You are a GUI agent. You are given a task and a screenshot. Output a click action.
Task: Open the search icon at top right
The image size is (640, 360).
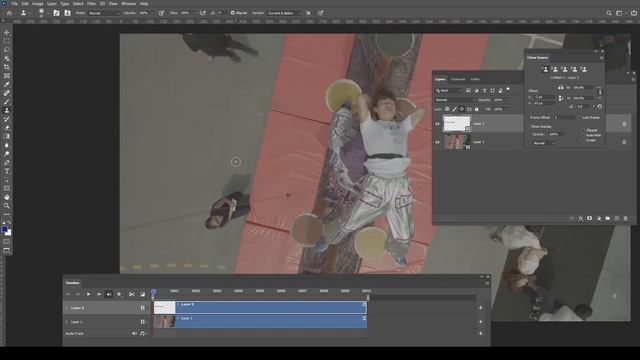609,13
